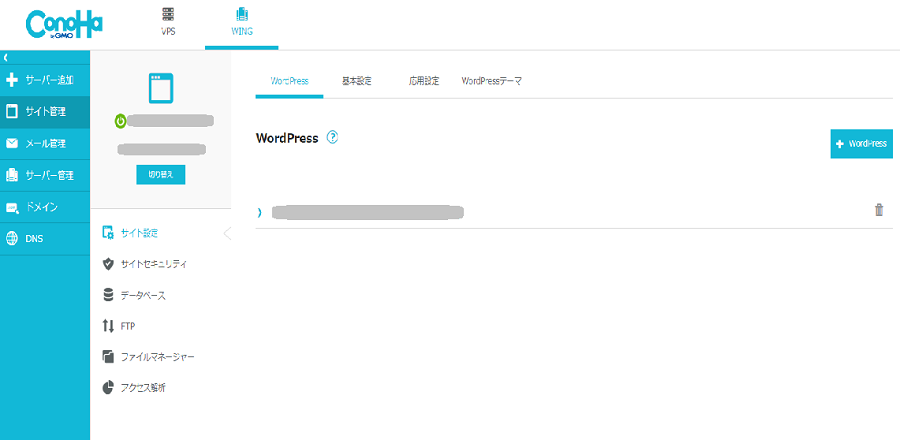Click the アクセス解析 pie chart icon
900x440 pixels.
click(108, 388)
